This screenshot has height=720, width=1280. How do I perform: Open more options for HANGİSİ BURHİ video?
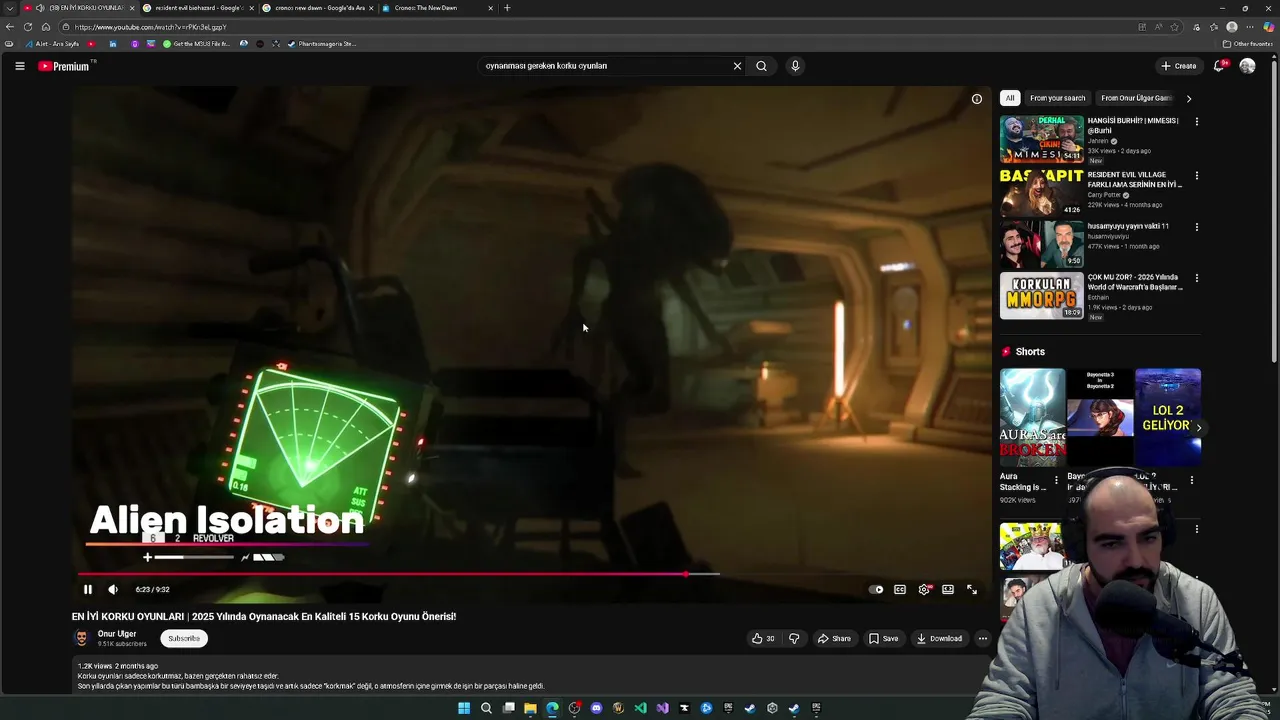tap(1196, 122)
